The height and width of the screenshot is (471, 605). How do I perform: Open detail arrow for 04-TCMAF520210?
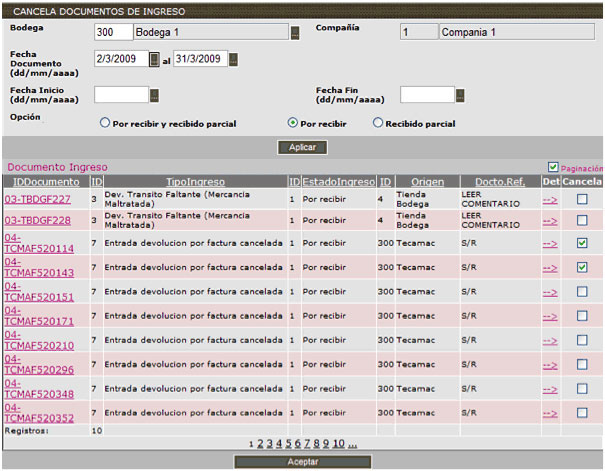click(x=550, y=341)
